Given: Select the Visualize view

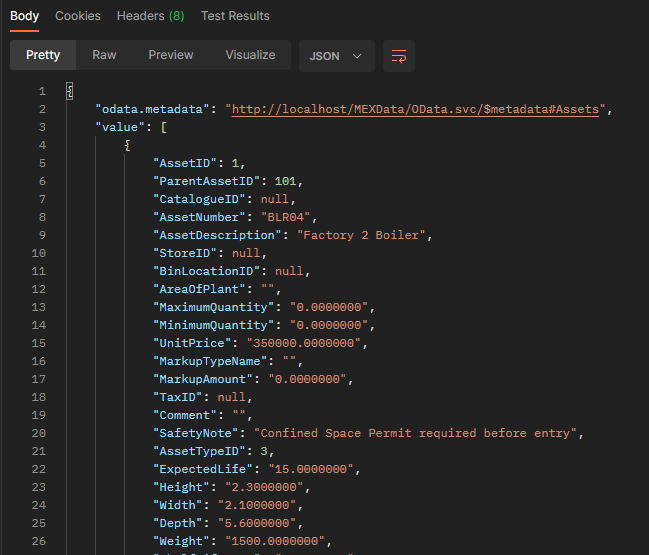Looking at the screenshot, I should tap(250, 55).
